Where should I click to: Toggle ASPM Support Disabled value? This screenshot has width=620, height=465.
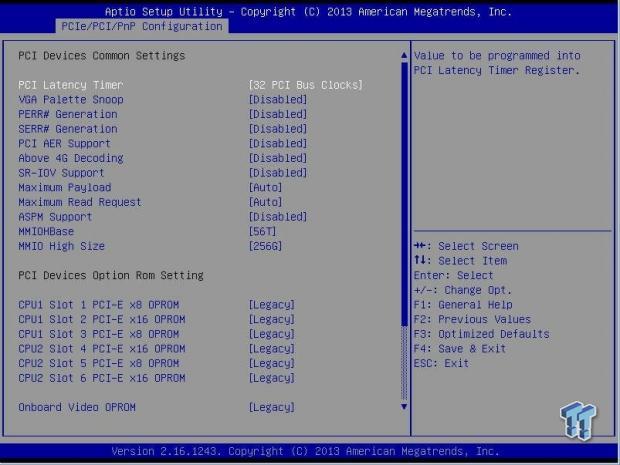pos(278,217)
